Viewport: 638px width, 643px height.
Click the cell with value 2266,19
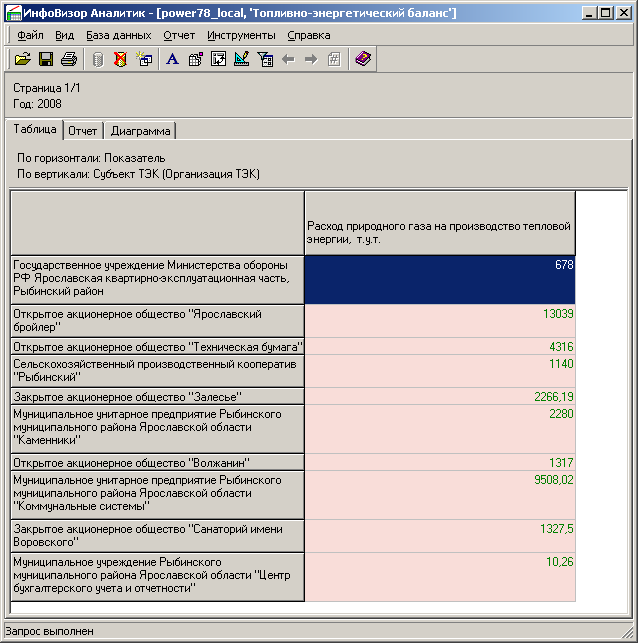point(440,397)
